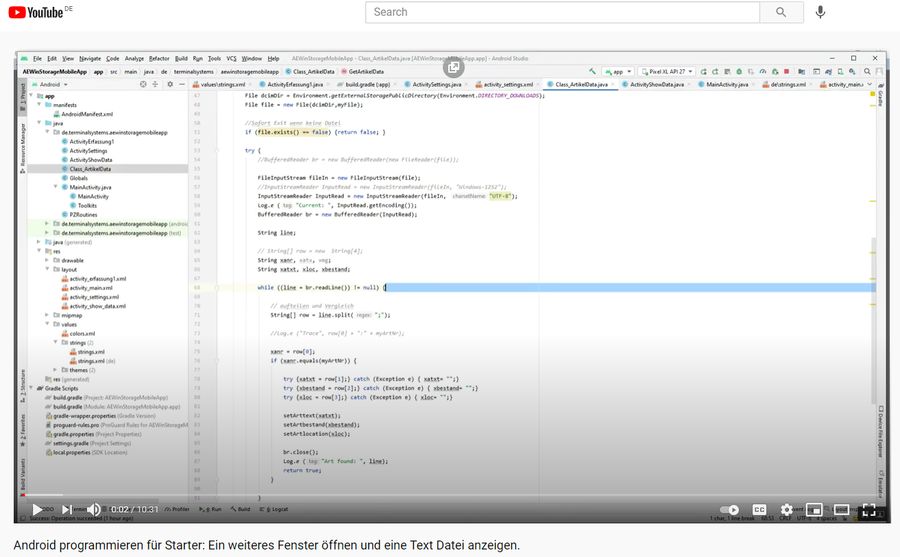900x557 pixels.
Task: Click the red Stop icon in toolbar
Action: coord(786,72)
